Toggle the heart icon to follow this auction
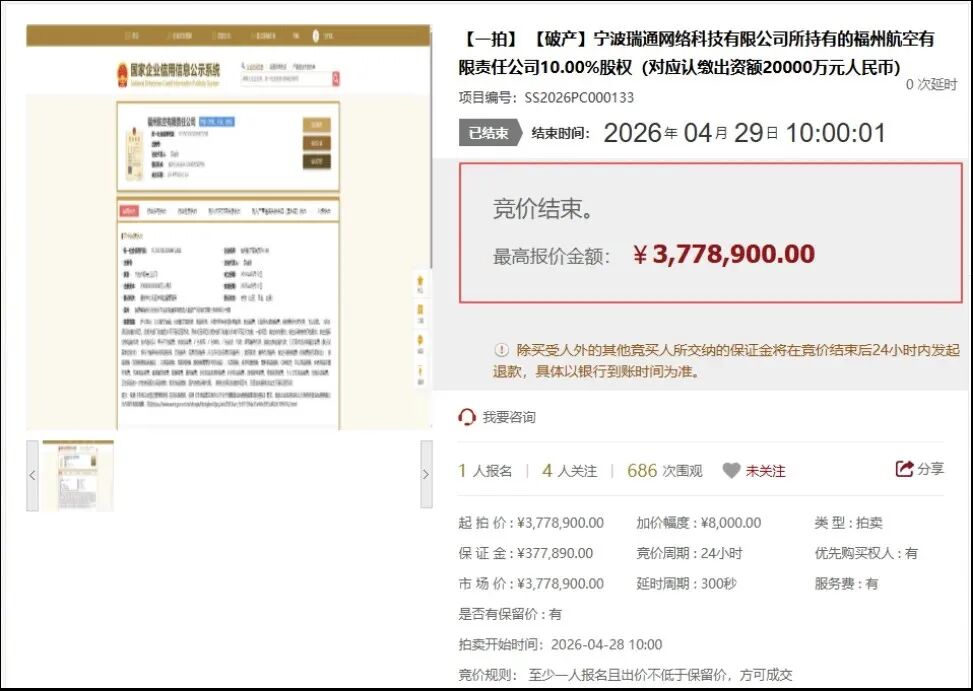Viewport: 973px width, 691px height. 732,471
